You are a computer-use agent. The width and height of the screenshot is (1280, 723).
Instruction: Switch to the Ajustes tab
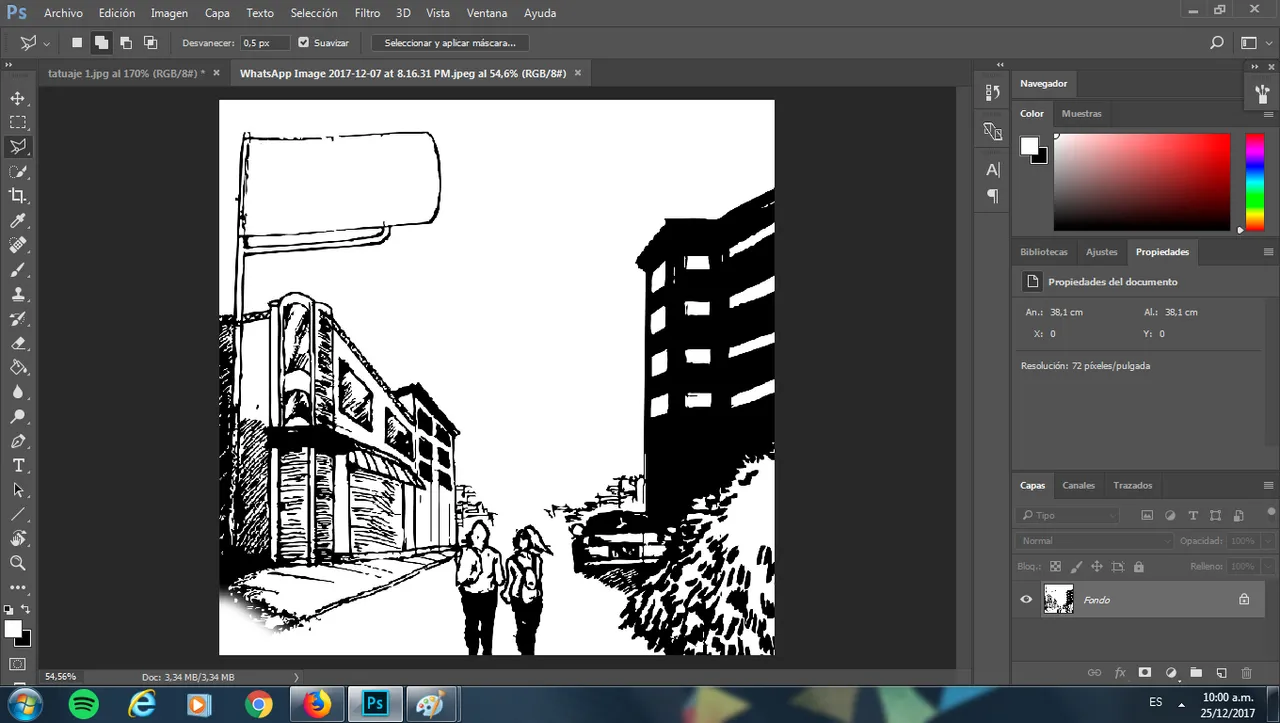tap(1102, 252)
